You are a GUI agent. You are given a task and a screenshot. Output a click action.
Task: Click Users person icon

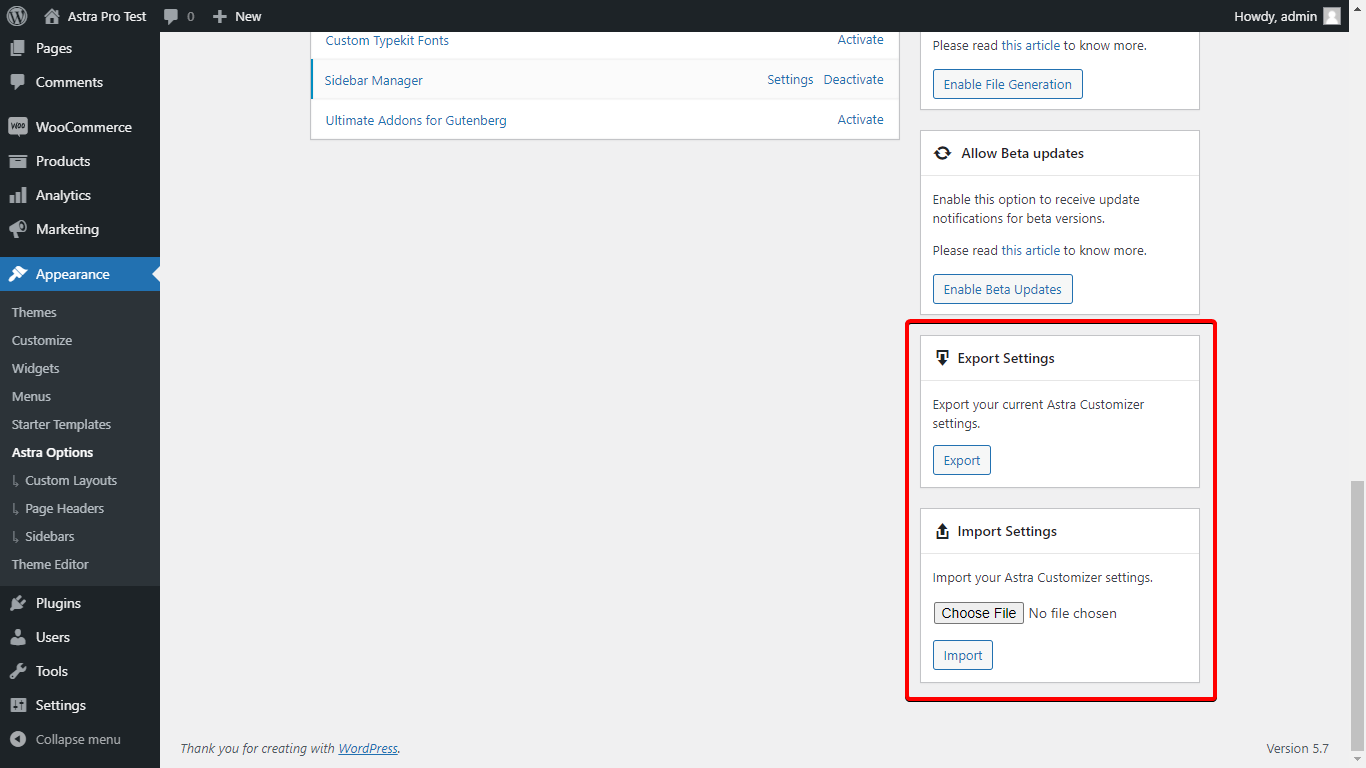coord(18,637)
